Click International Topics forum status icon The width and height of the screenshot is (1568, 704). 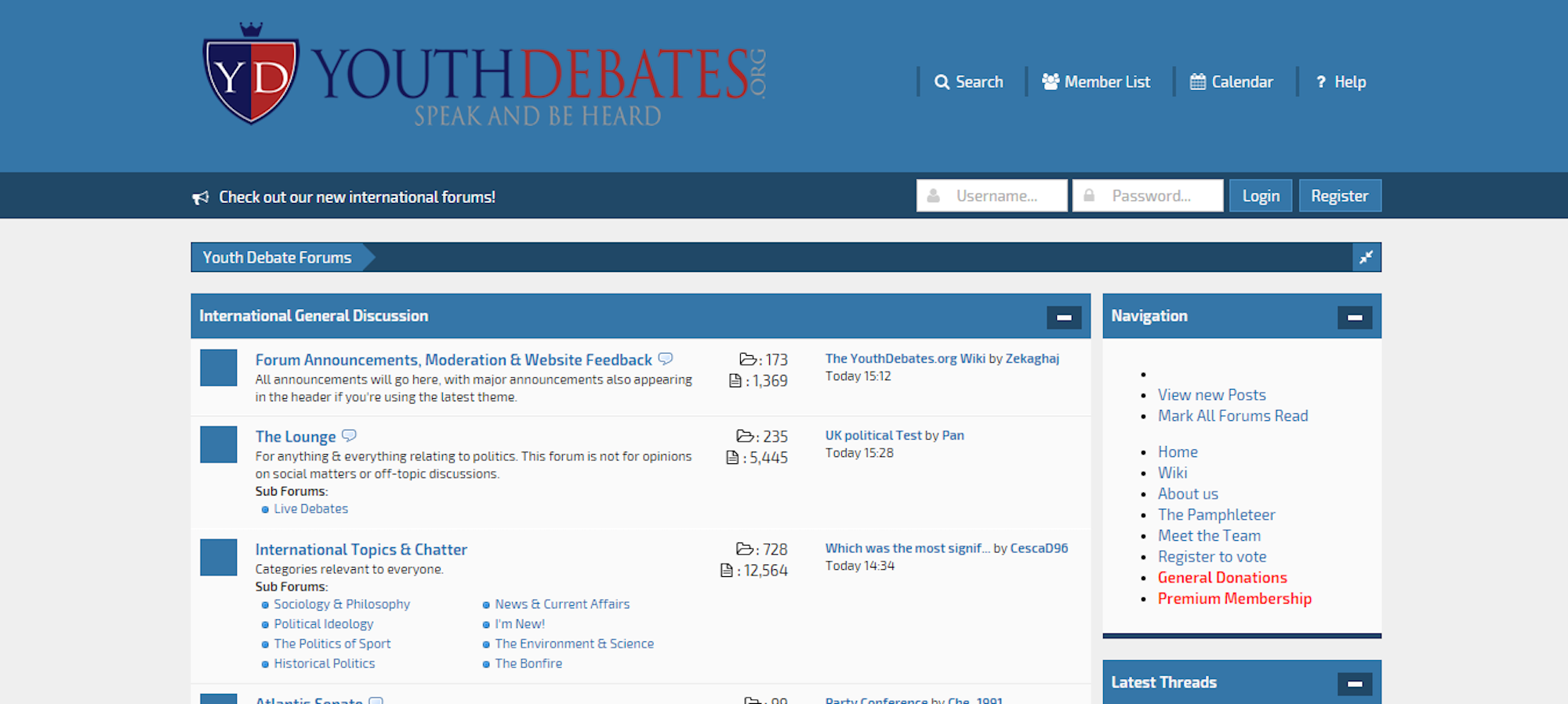point(219,557)
